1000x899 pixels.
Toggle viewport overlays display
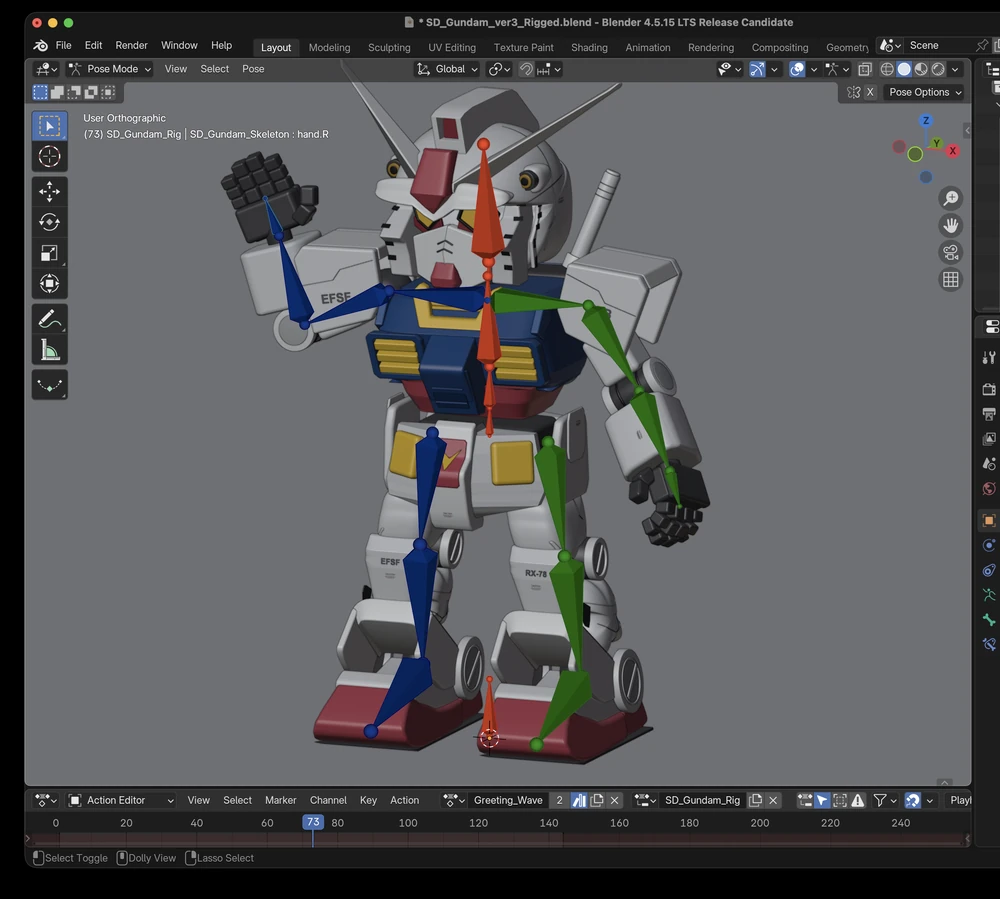(797, 69)
